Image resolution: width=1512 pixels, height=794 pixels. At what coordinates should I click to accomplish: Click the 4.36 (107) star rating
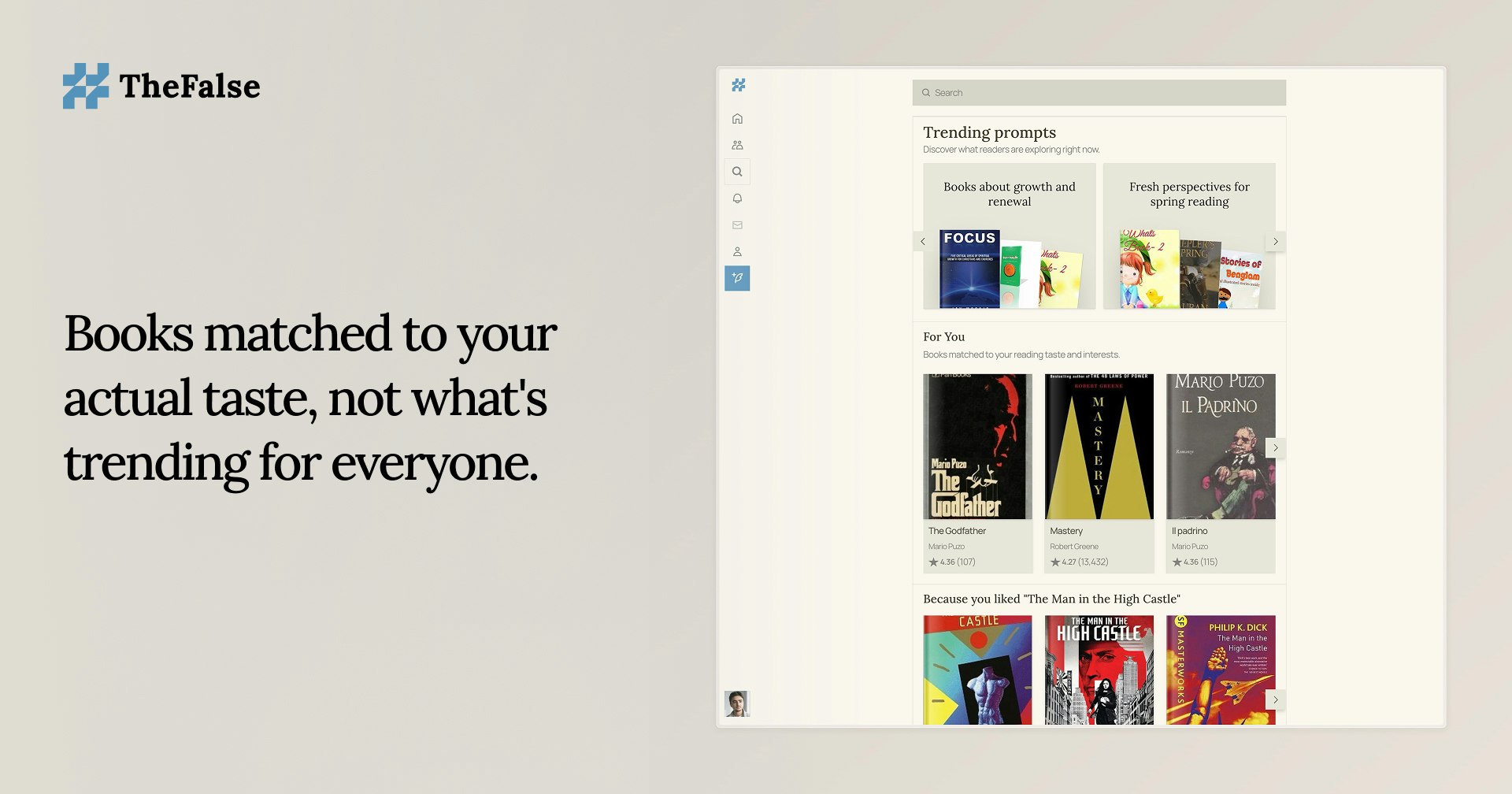click(x=952, y=562)
